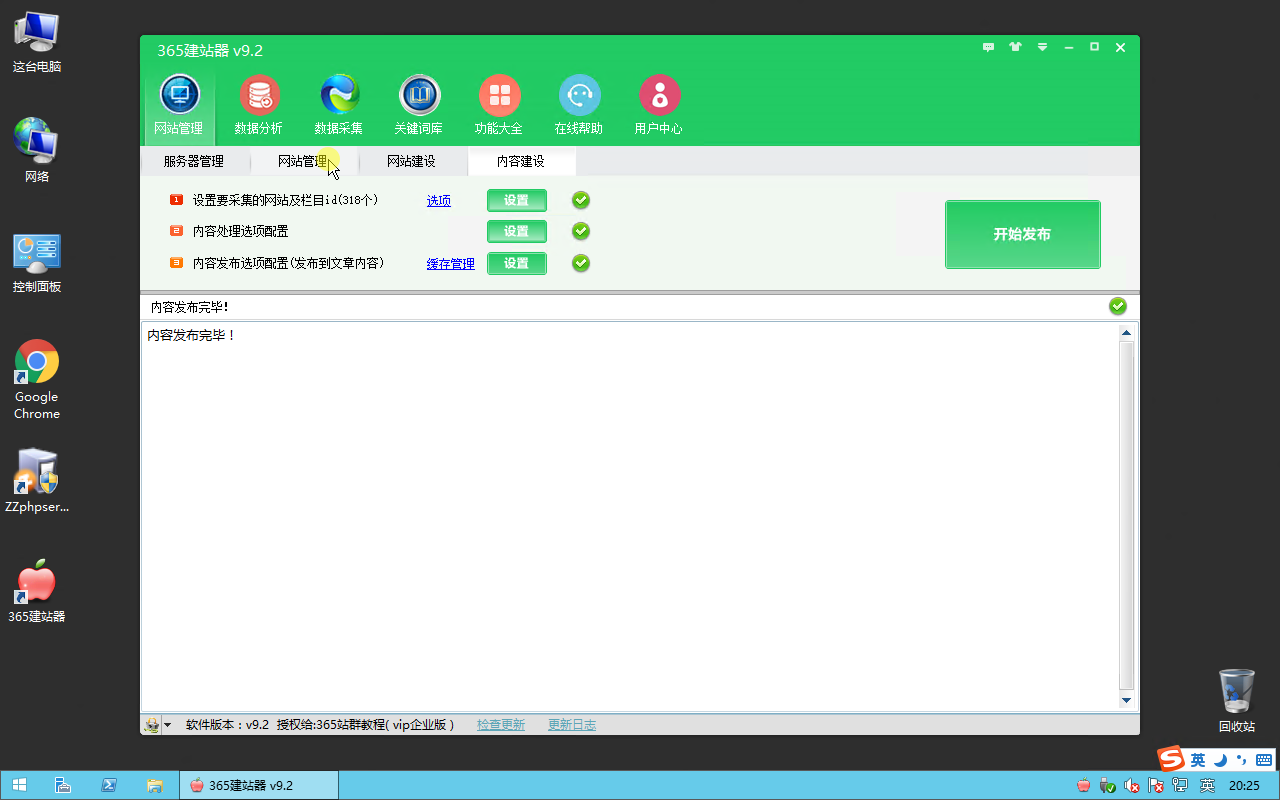The height and width of the screenshot is (800, 1280).
Task: Open the 功能大全 module
Action: click(499, 105)
